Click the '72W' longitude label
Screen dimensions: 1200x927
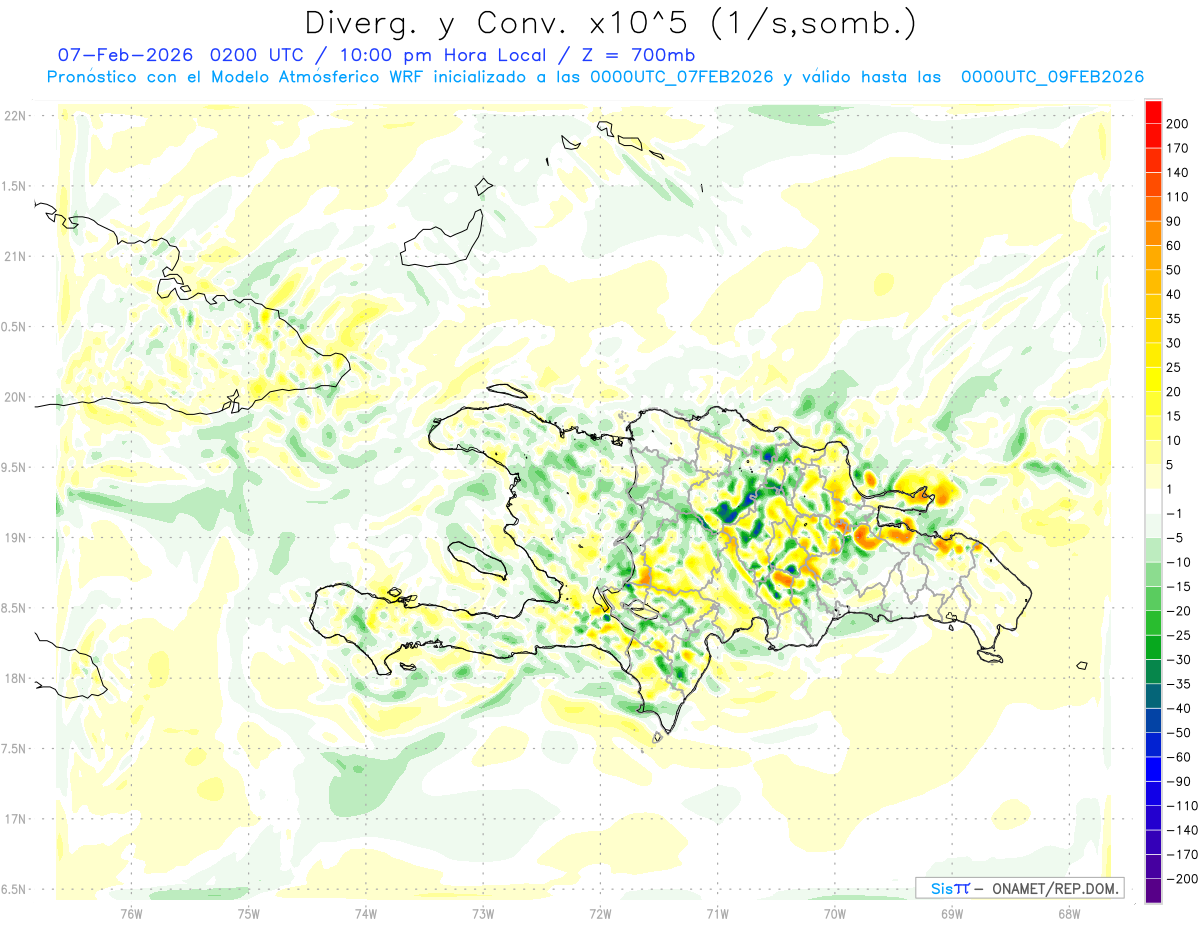point(600,913)
